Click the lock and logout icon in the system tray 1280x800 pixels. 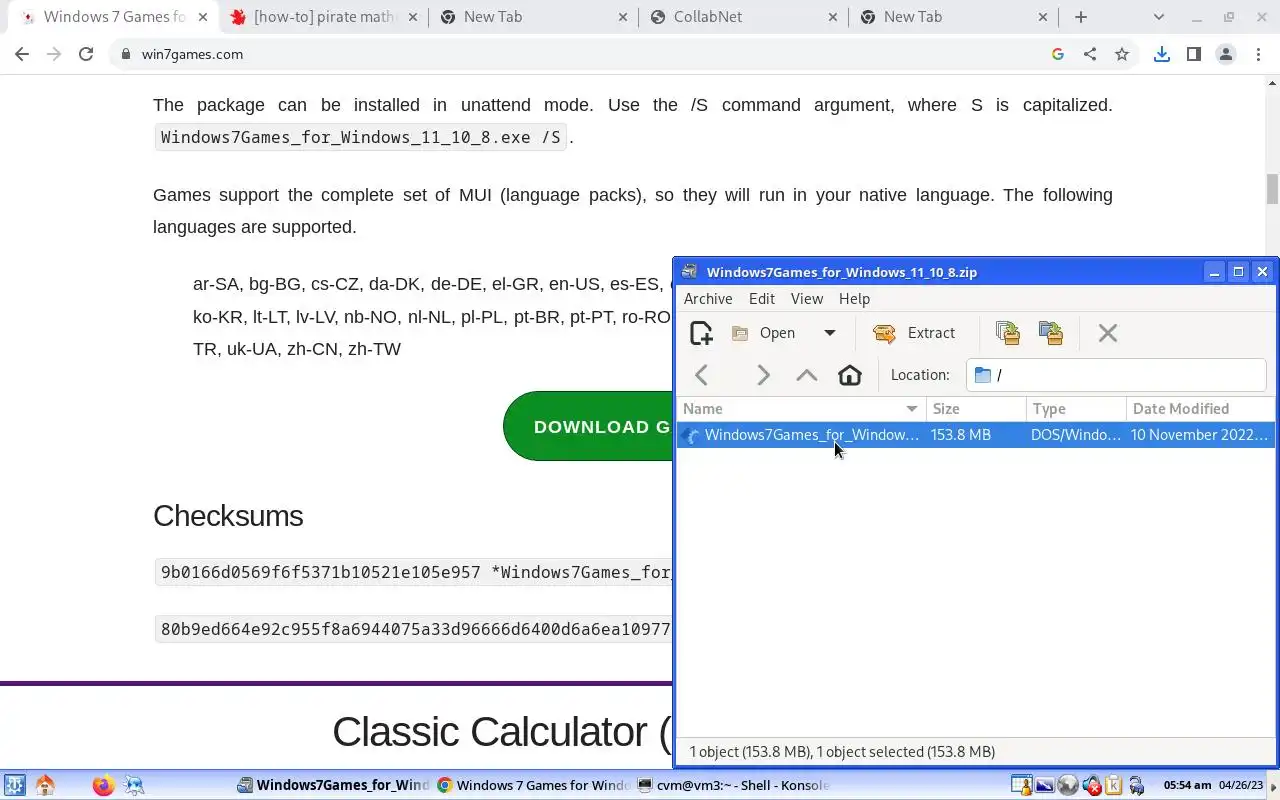tap(1136, 786)
